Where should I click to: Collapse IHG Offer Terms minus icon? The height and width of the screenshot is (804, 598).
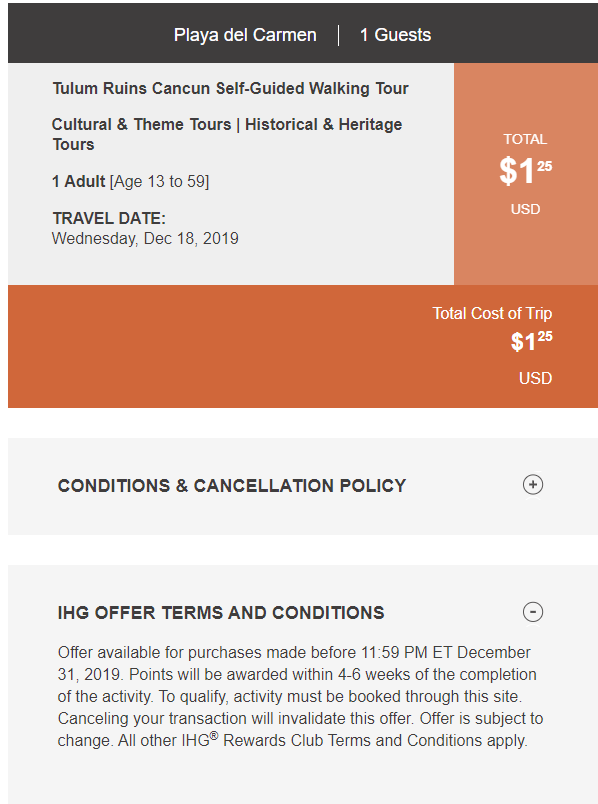533,612
